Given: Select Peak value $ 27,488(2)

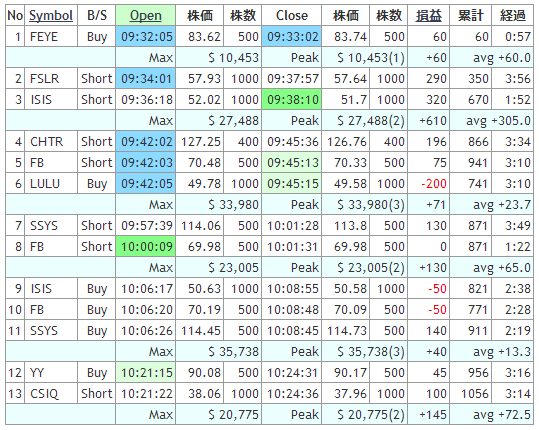Looking at the screenshot, I should [371, 121].
